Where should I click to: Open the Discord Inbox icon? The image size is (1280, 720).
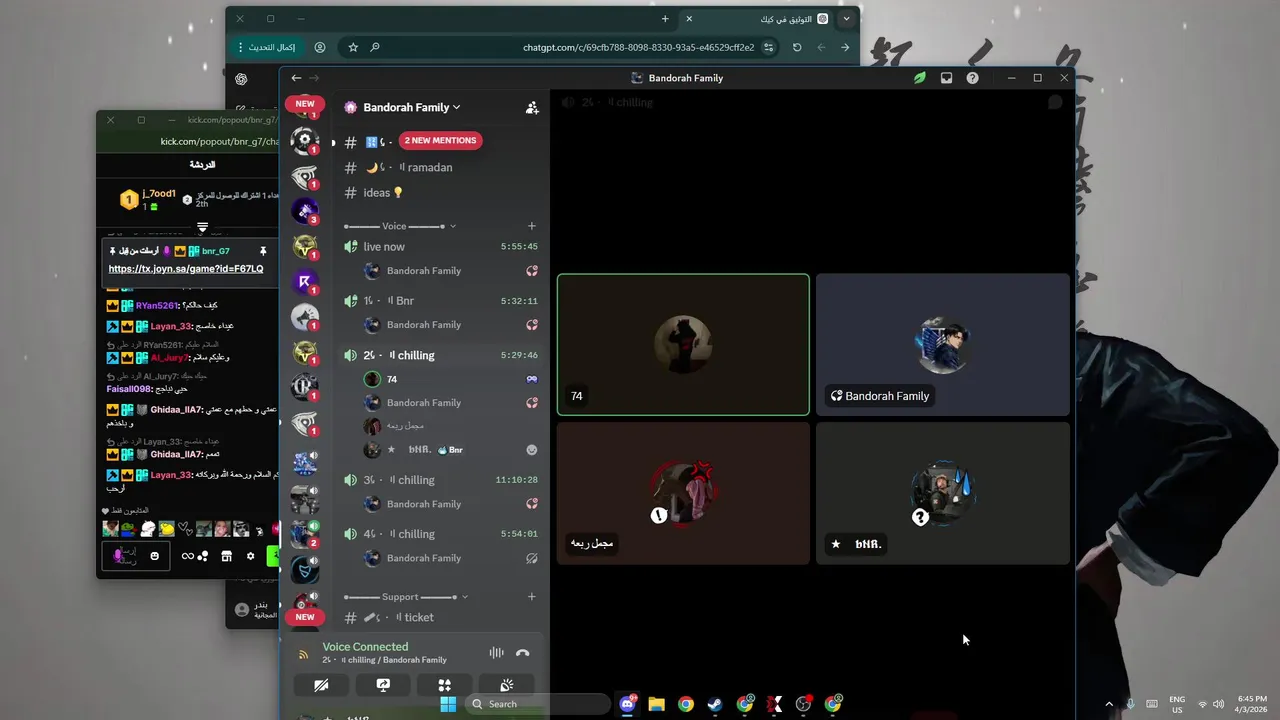(946, 78)
